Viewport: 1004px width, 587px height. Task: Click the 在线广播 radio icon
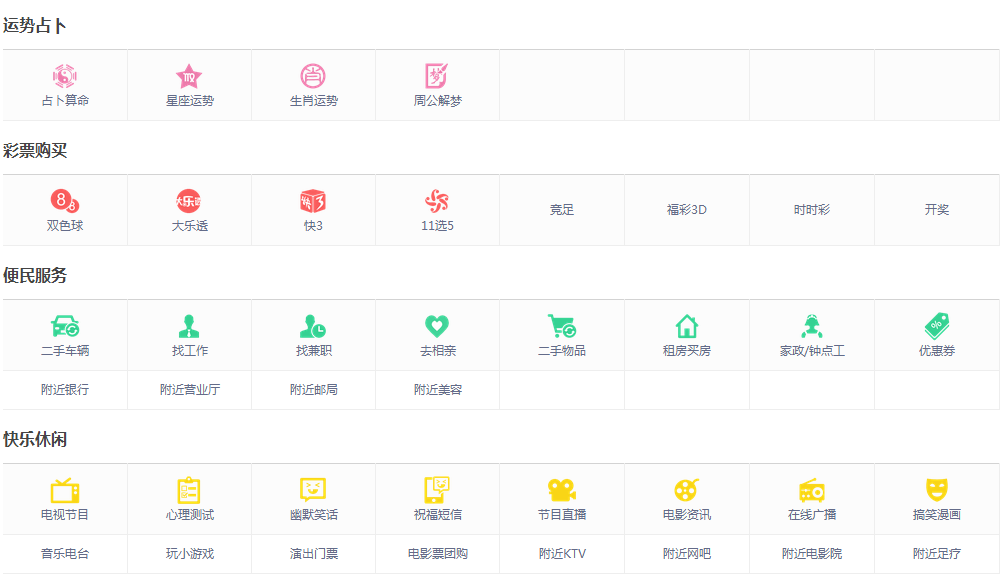click(811, 490)
